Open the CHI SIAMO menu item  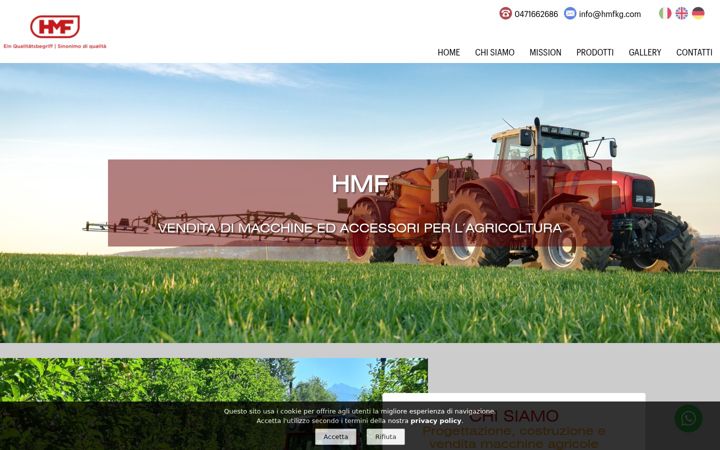tap(495, 52)
